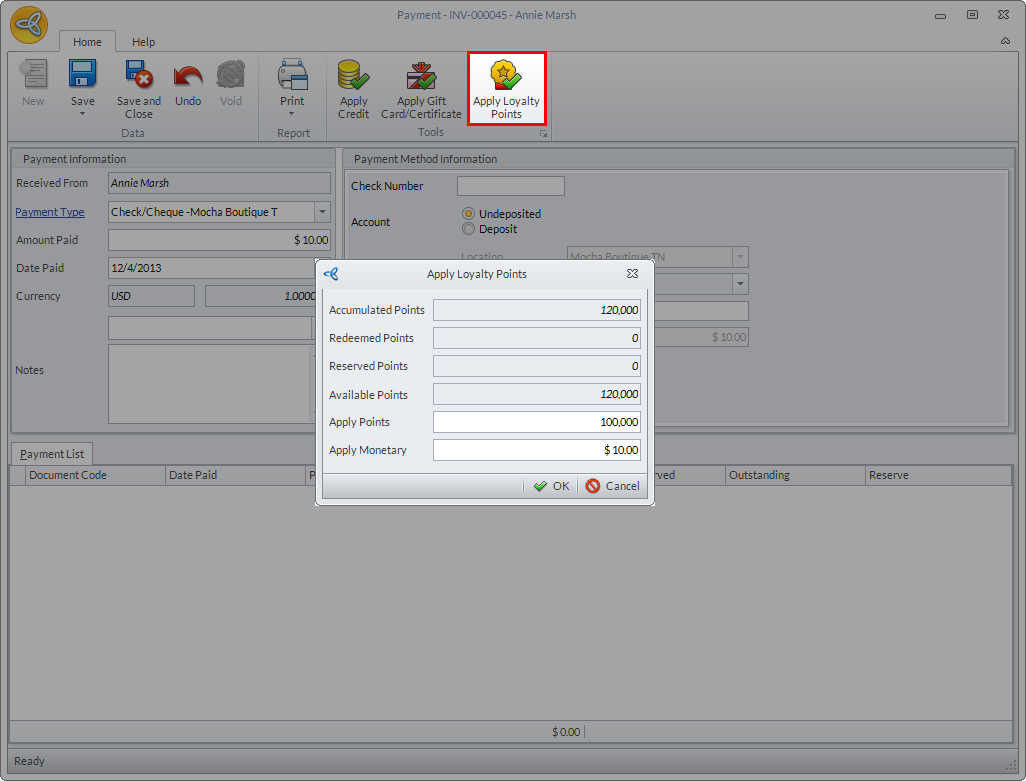The height and width of the screenshot is (781, 1026).
Task: Collapse the ribbon with the chevron
Action: click(1005, 41)
